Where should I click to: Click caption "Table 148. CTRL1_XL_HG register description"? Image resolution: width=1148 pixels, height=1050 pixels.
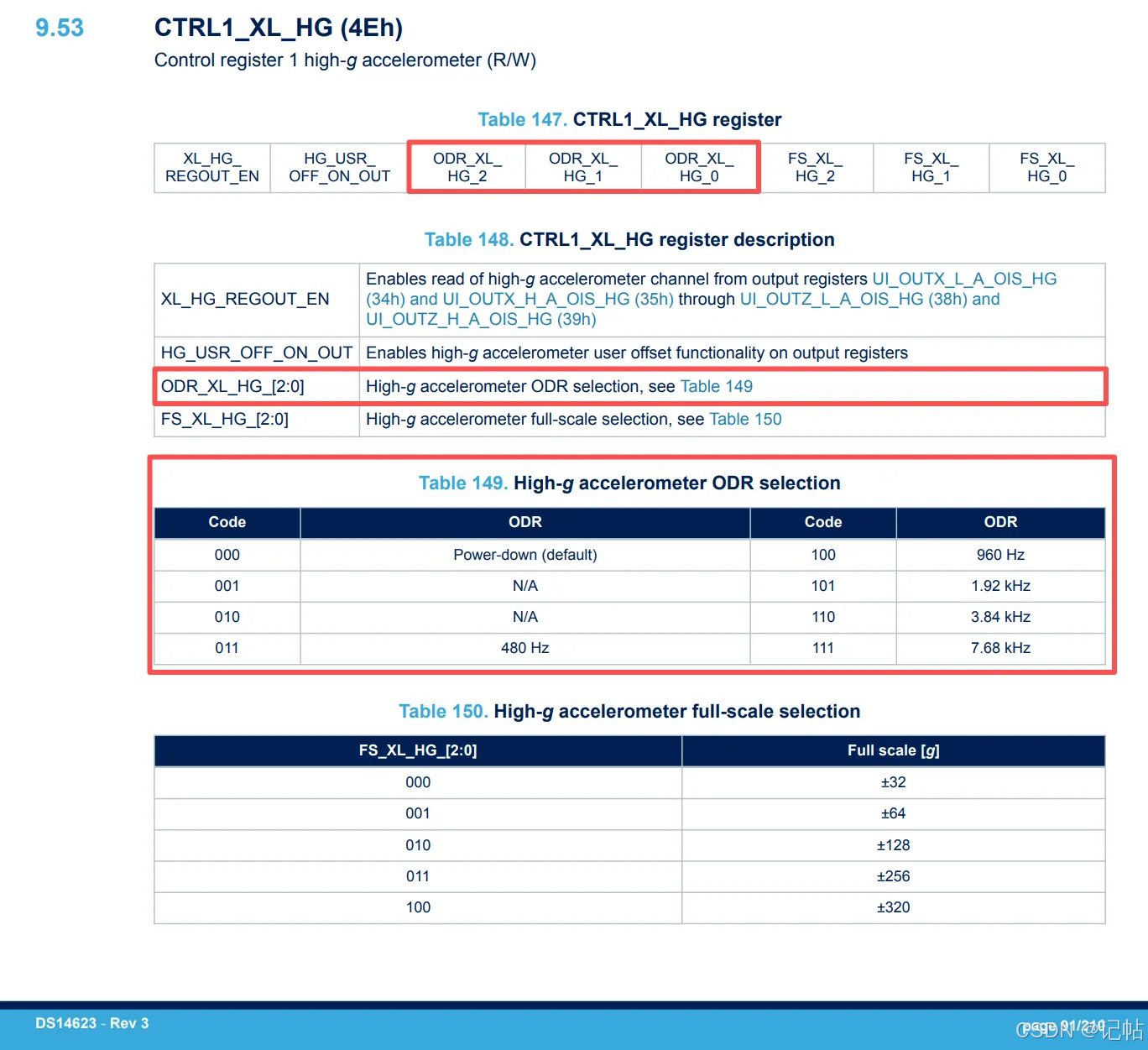[x=629, y=239]
